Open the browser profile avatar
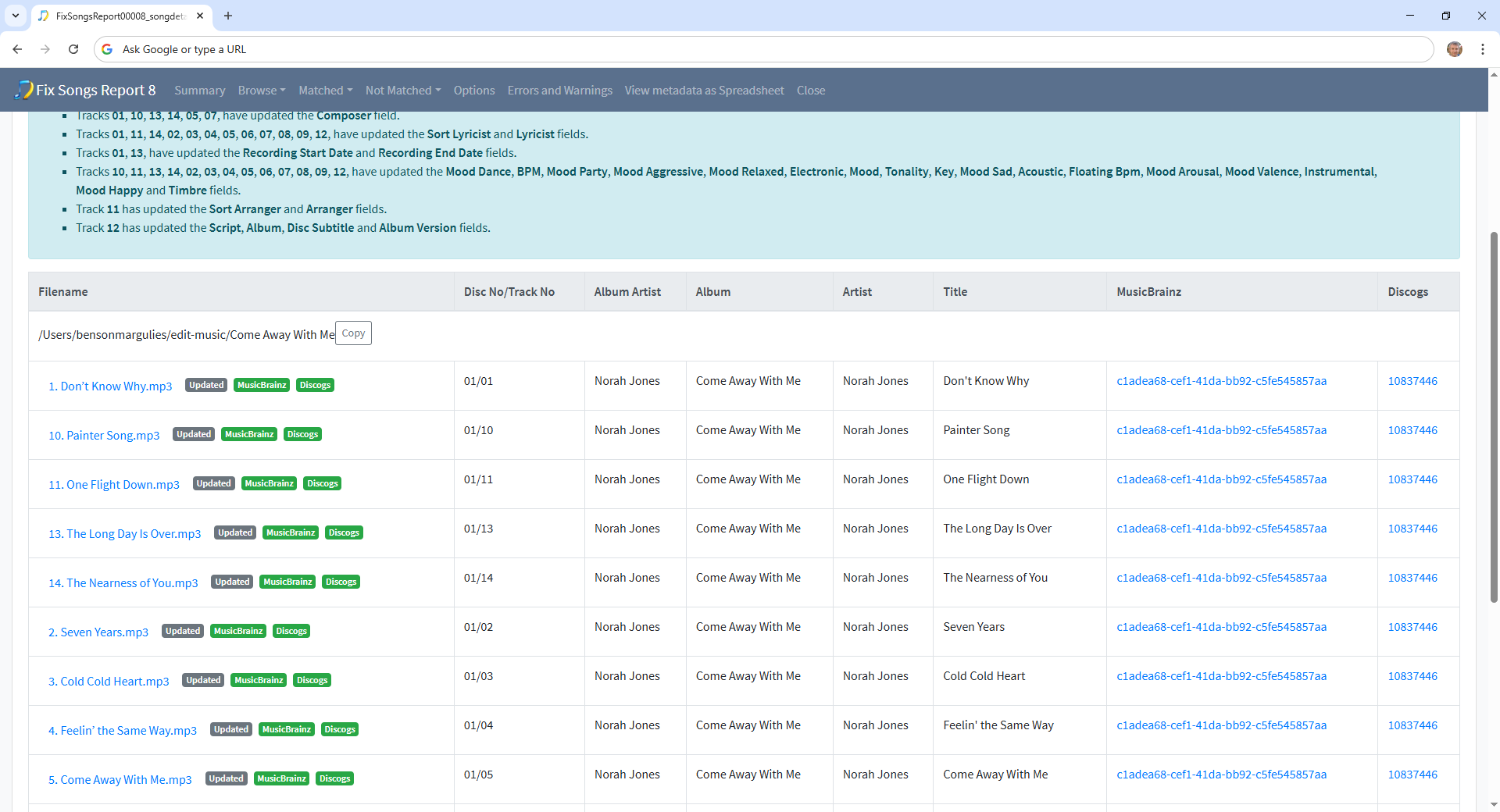 tap(1454, 49)
